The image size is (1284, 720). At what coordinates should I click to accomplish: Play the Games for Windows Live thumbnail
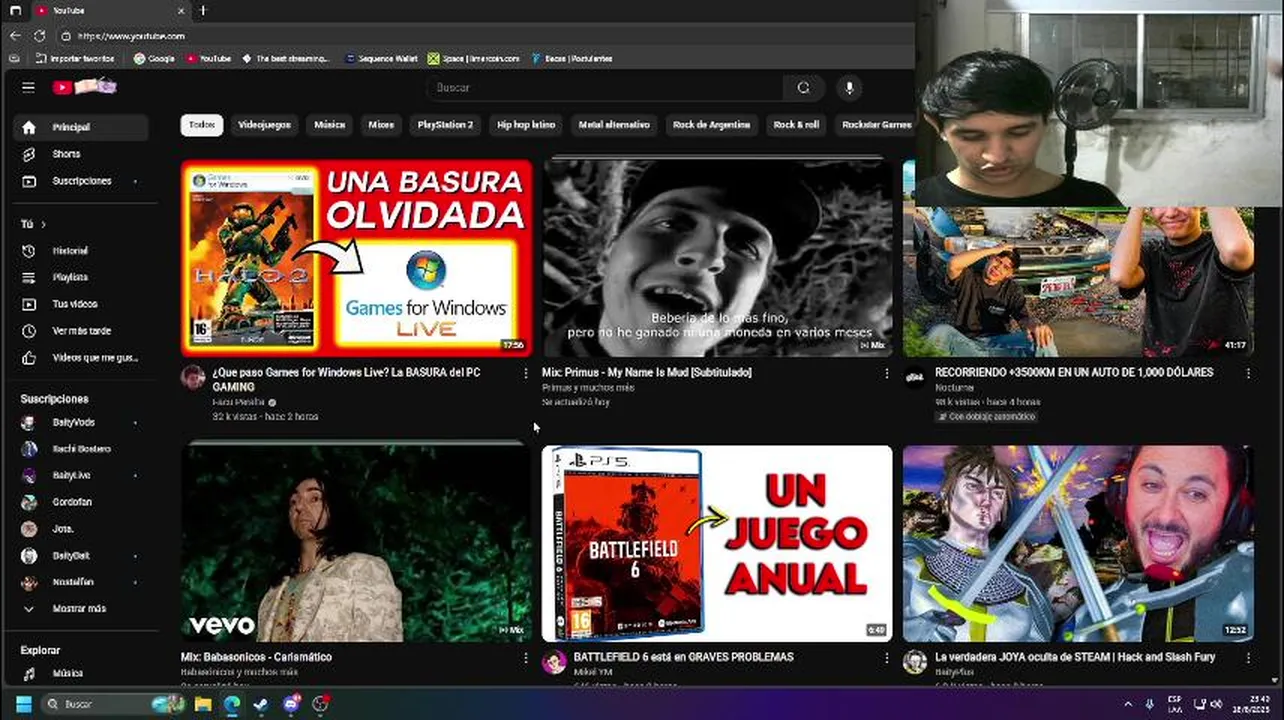[356, 258]
